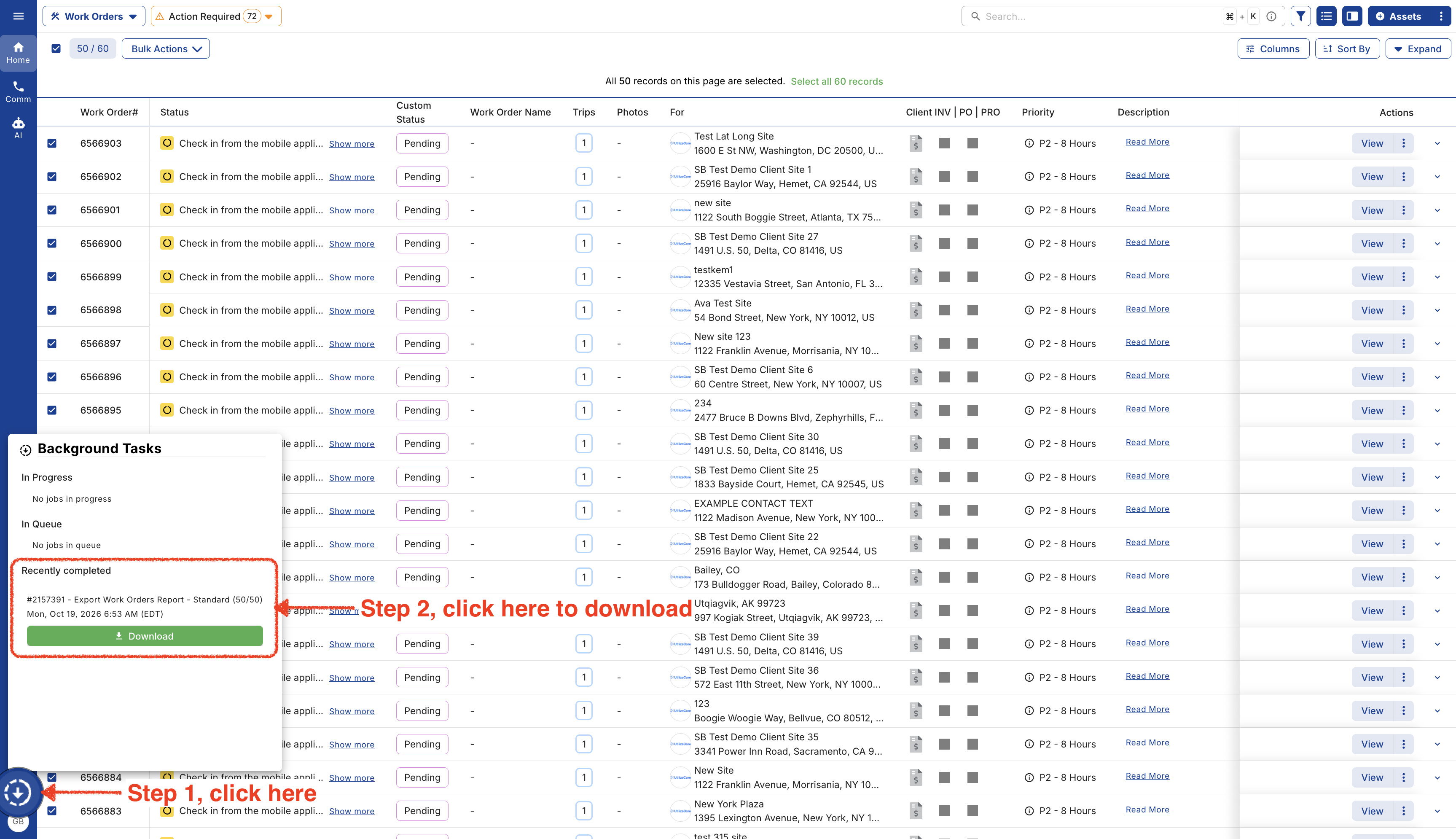Open the Work Orders dropdown

click(x=93, y=16)
